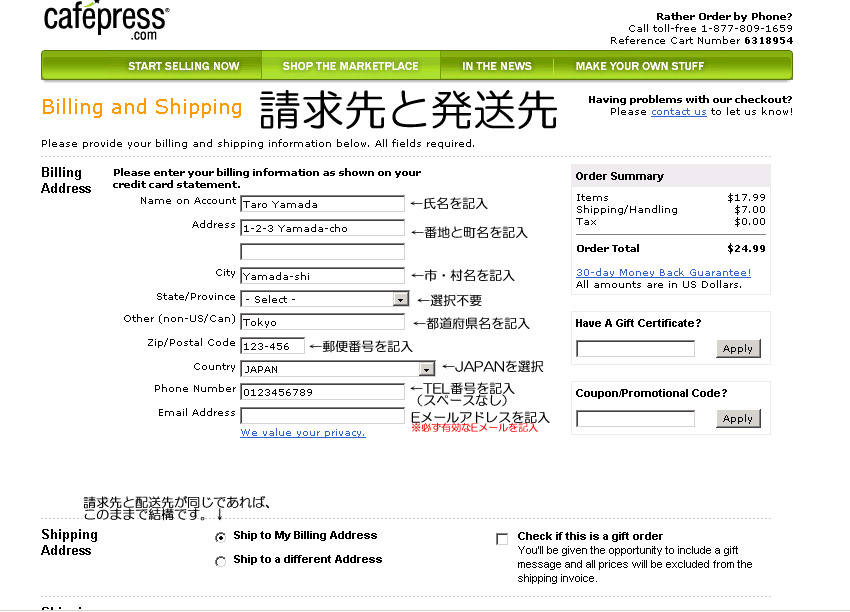Focus the Zip/Postal Code field

(x=273, y=346)
